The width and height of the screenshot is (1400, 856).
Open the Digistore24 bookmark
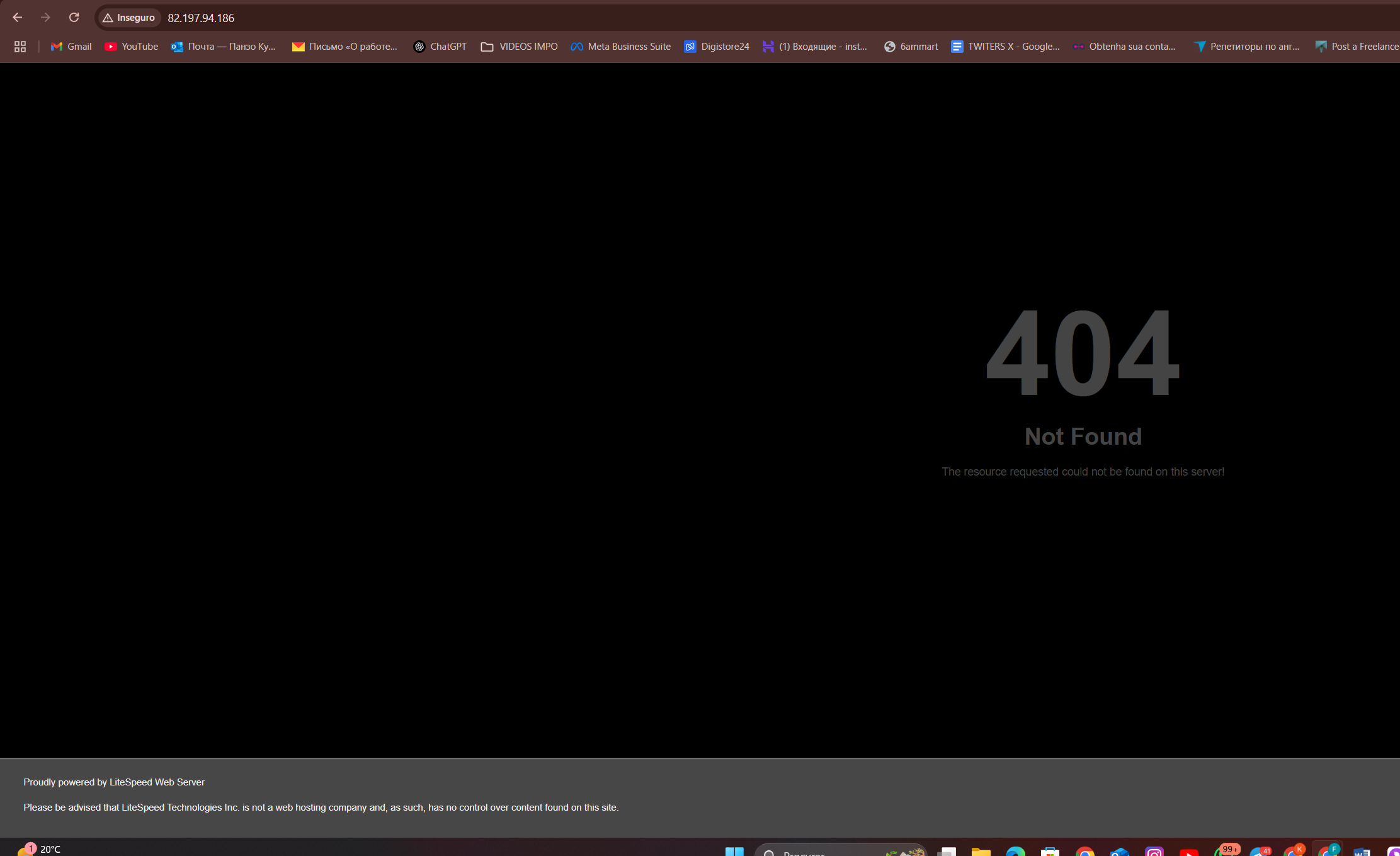pyautogui.click(x=717, y=47)
